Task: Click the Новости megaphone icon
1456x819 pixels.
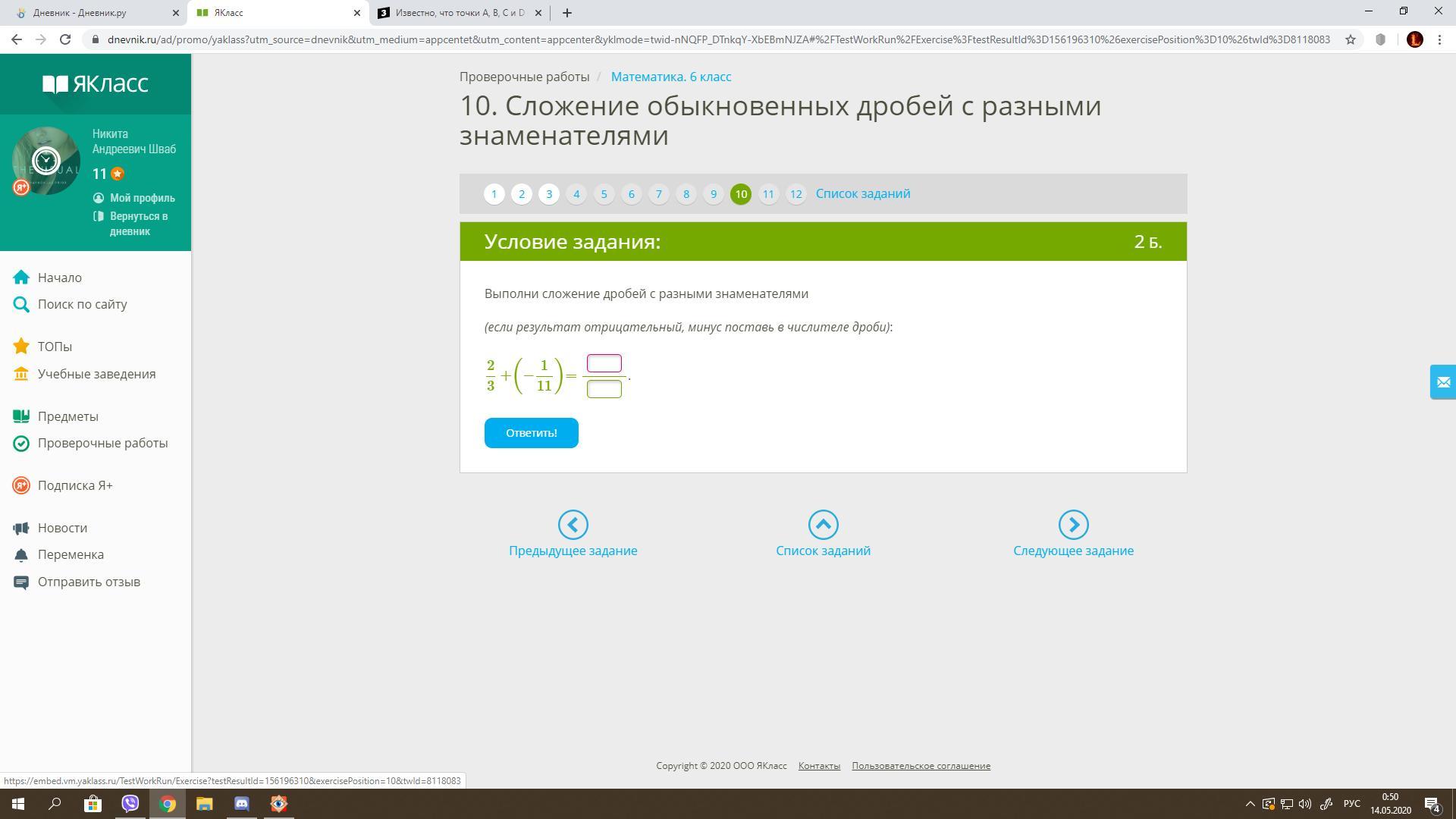Action: pyautogui.click(x=21, y=528)
